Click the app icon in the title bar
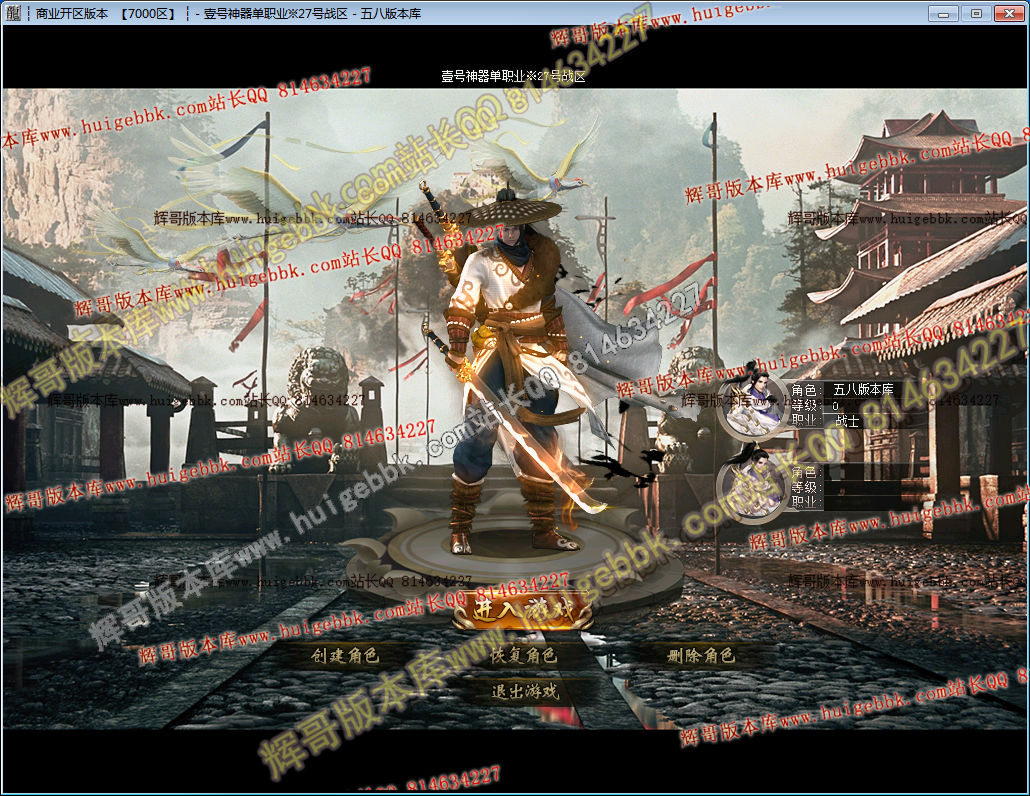Screen dimensions: 1030x796 (13, 12)
